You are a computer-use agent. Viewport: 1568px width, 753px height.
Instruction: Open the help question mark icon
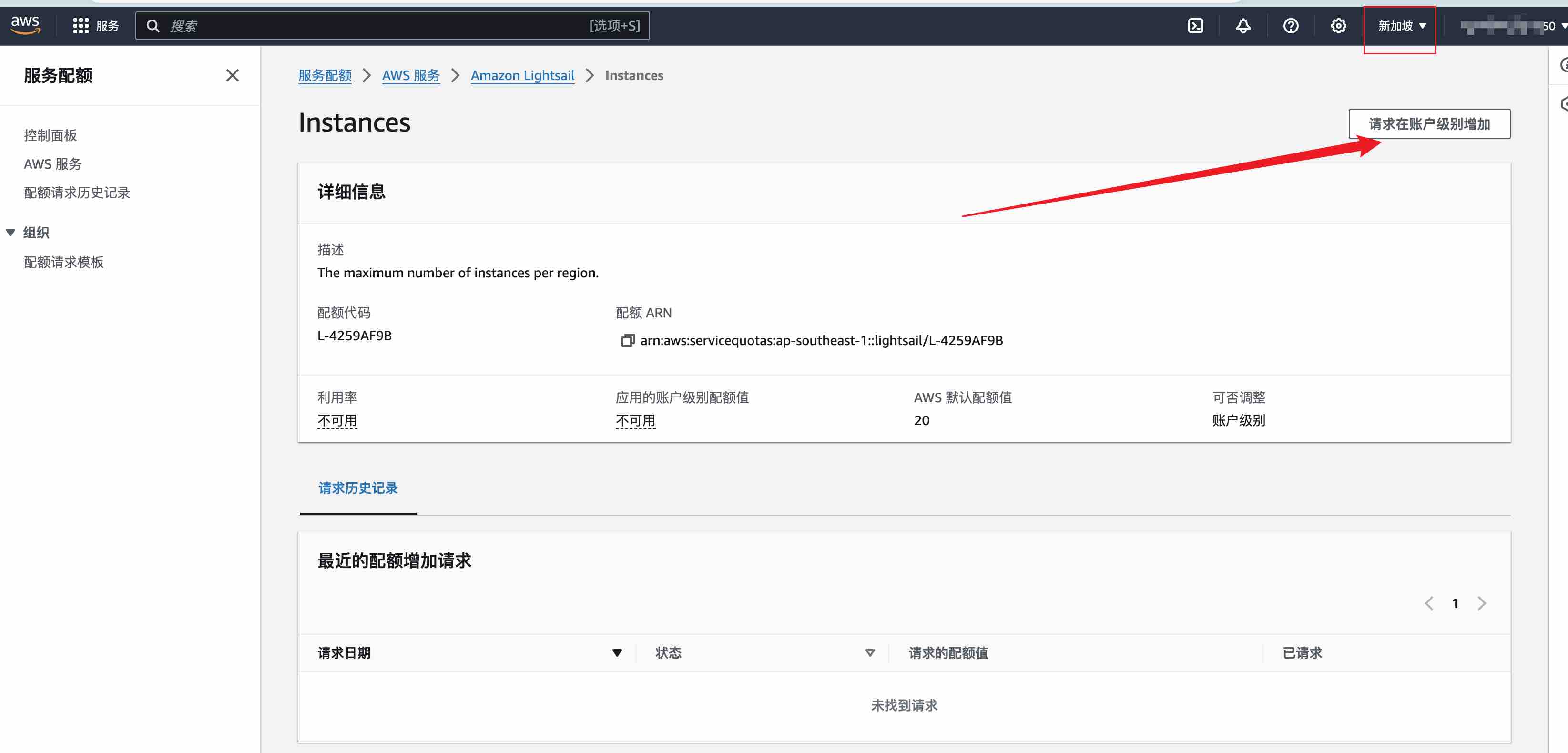[1291, 26]
